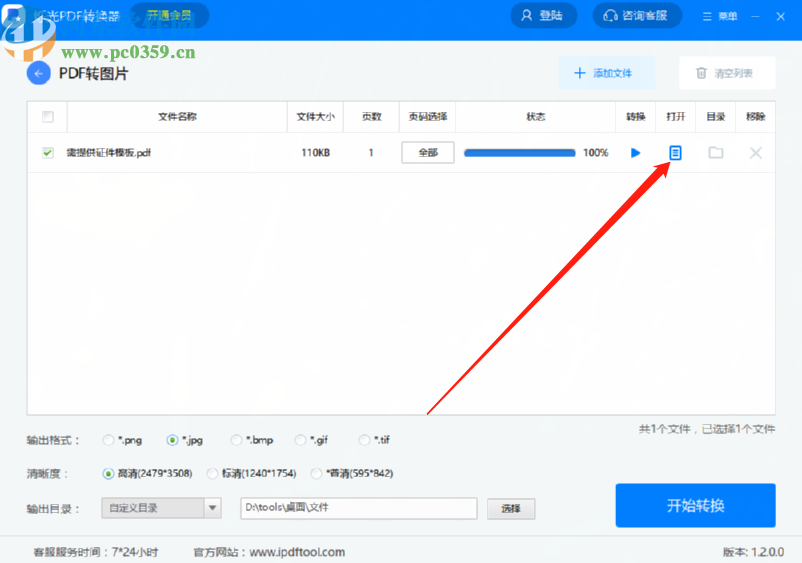
Task: Click the output path input field
Action: (x=359, y=508)
